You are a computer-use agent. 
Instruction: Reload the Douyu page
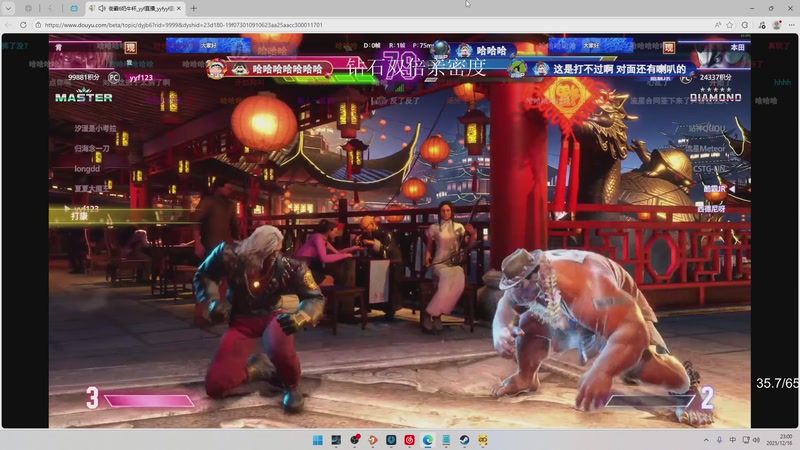tap(23, 24)
